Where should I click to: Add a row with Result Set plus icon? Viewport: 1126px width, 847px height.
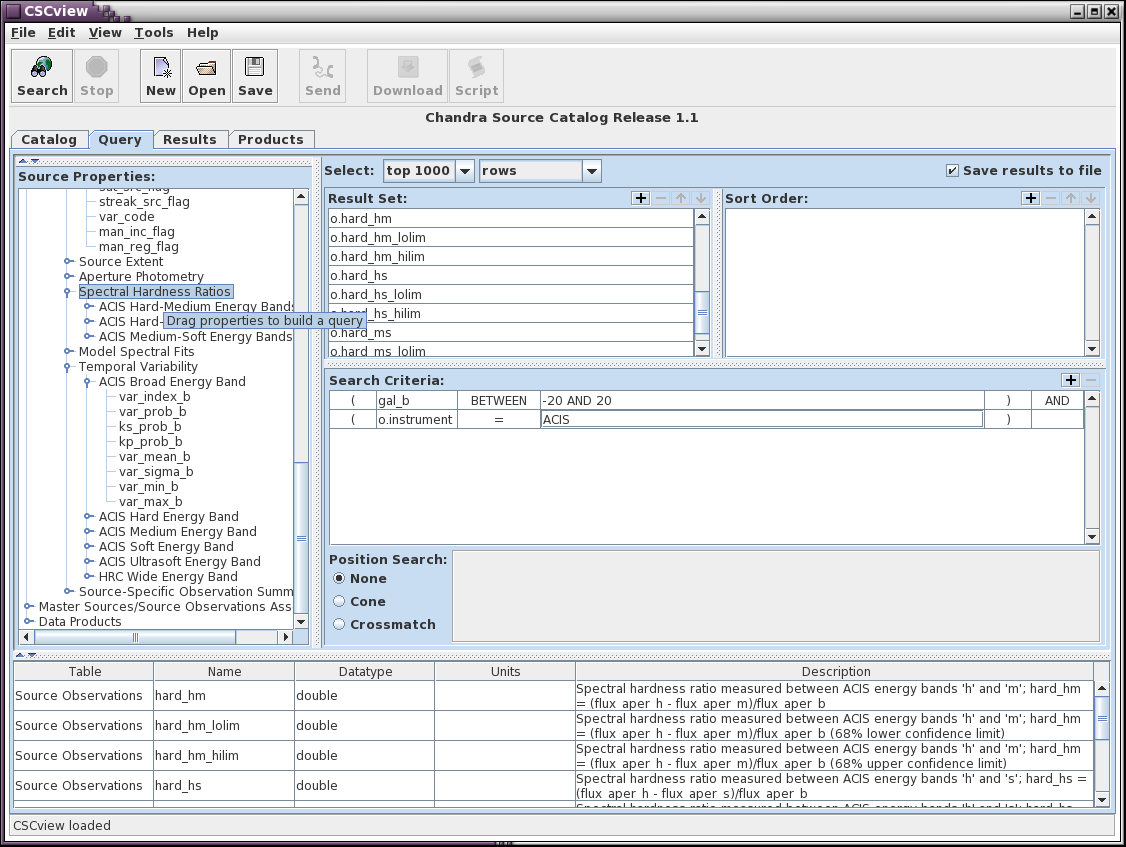click(x=641, y=199)
